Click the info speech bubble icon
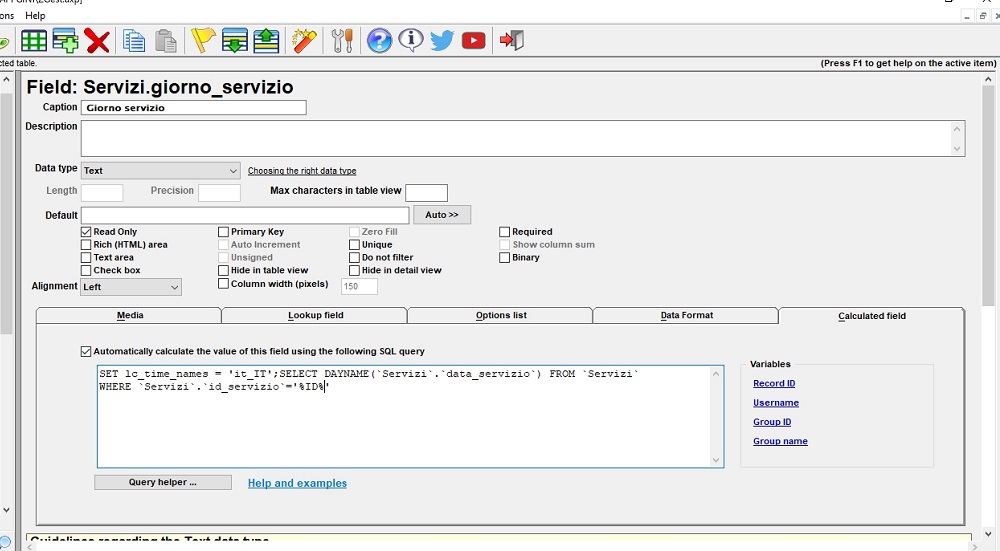The image size is (1000, 551). pyautogui.click(x=411, y=40)
